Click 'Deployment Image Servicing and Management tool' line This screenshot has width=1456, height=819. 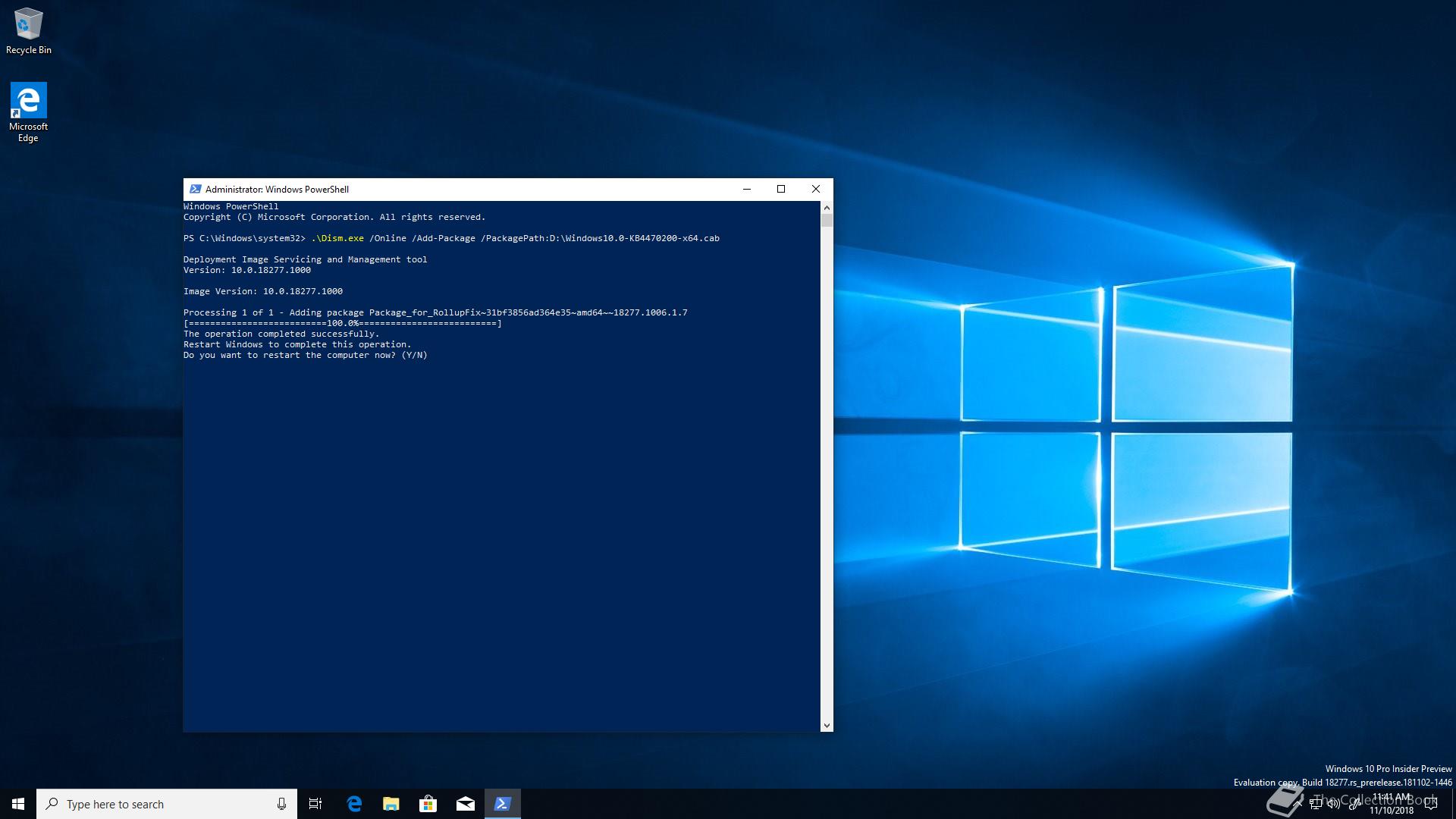click(x=305, y=259)
